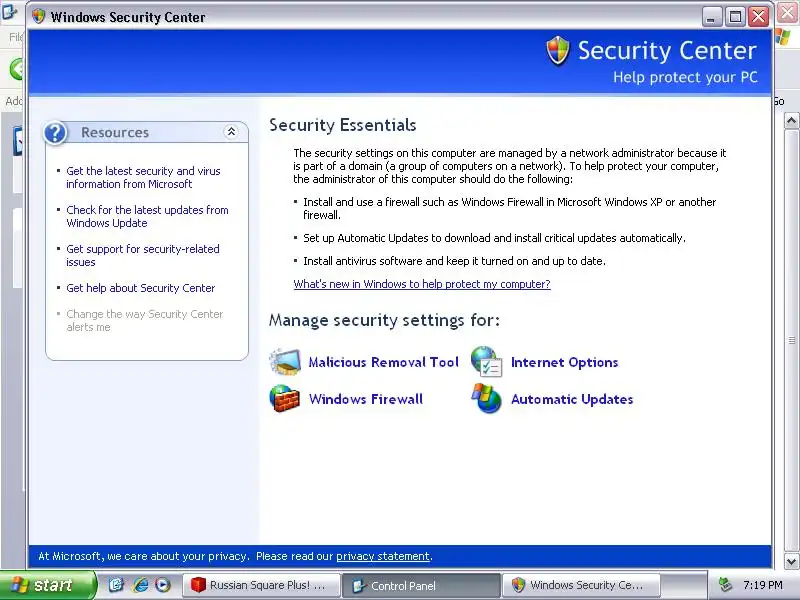Viewport: 800px width, 600px height.
Task: Get support for security-related issues
Action: coord(143,255)
